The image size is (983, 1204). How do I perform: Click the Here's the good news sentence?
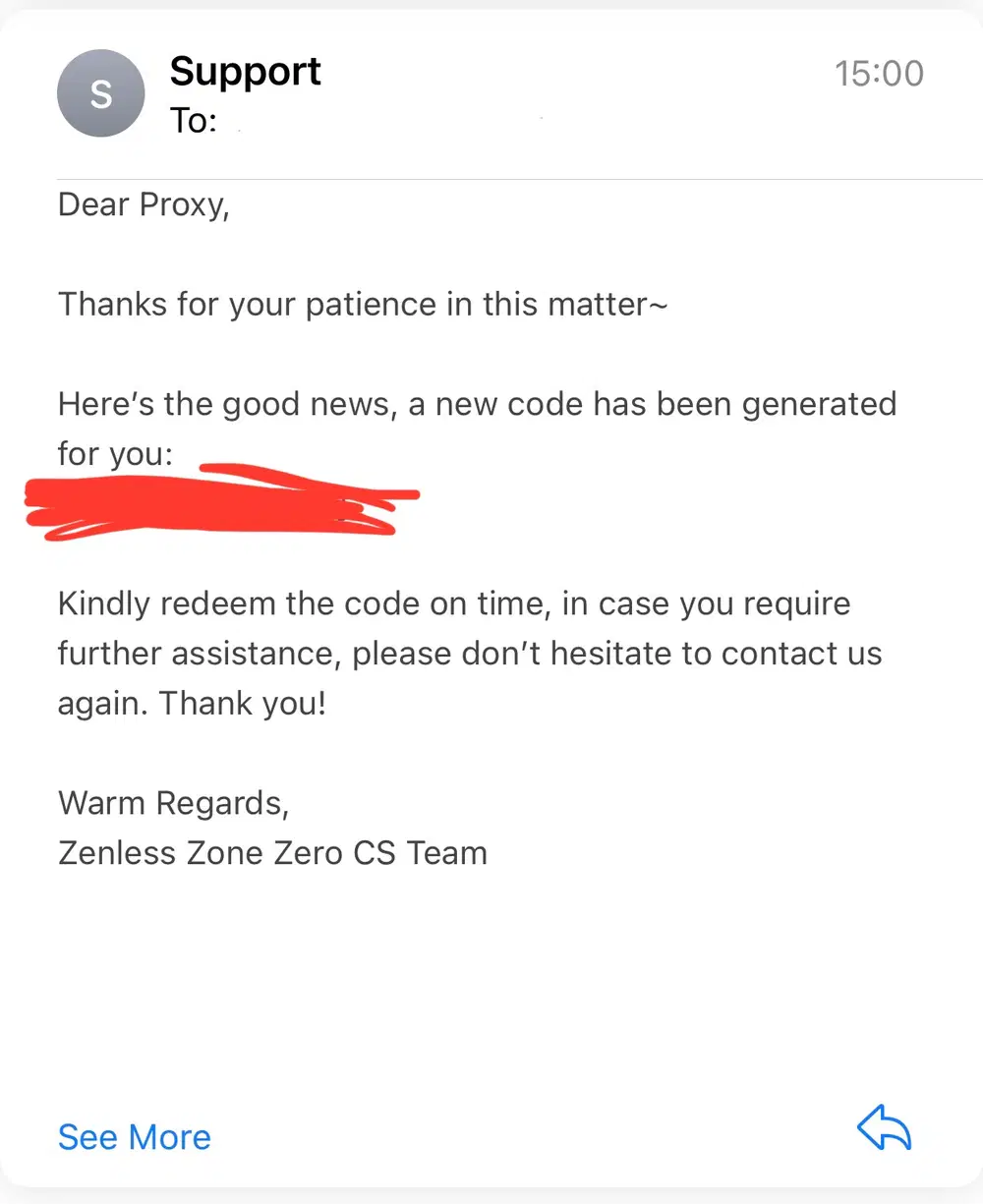click(477, 404)
